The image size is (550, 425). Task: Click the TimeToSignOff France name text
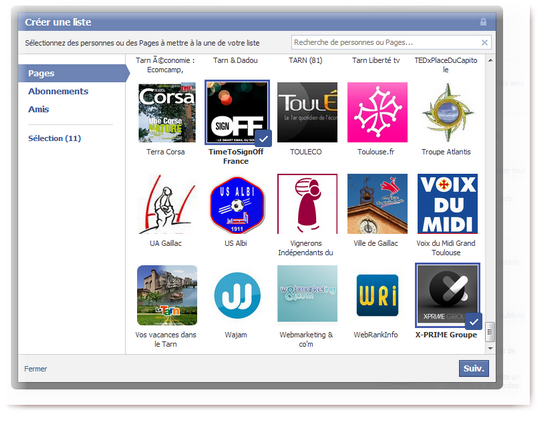tap(236, 156)
